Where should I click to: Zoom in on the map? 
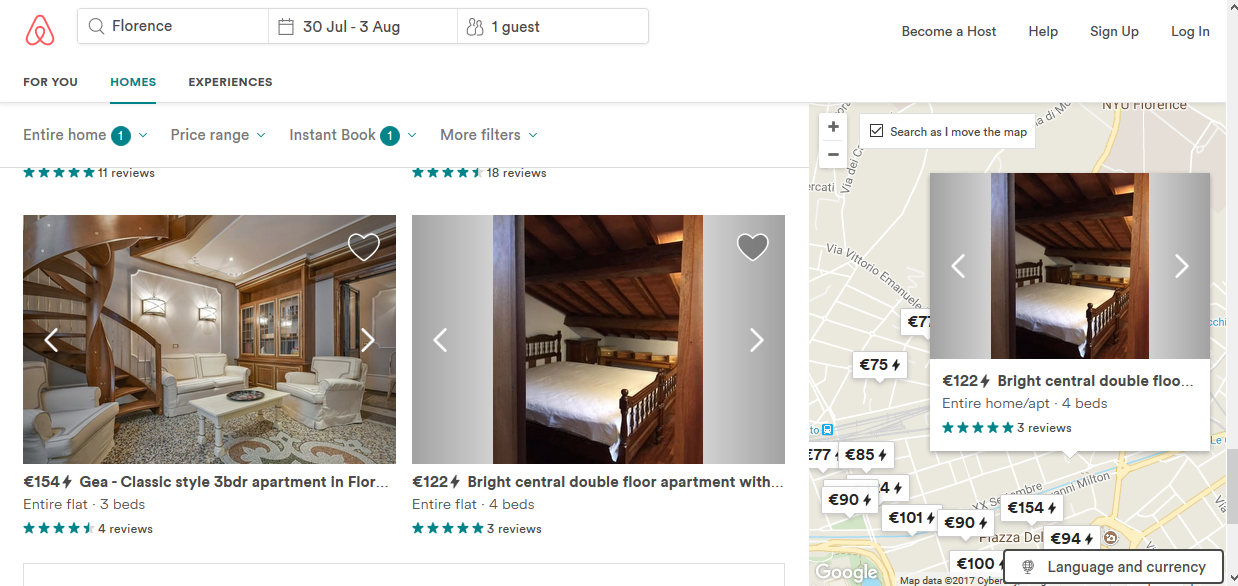pos(833,127)
